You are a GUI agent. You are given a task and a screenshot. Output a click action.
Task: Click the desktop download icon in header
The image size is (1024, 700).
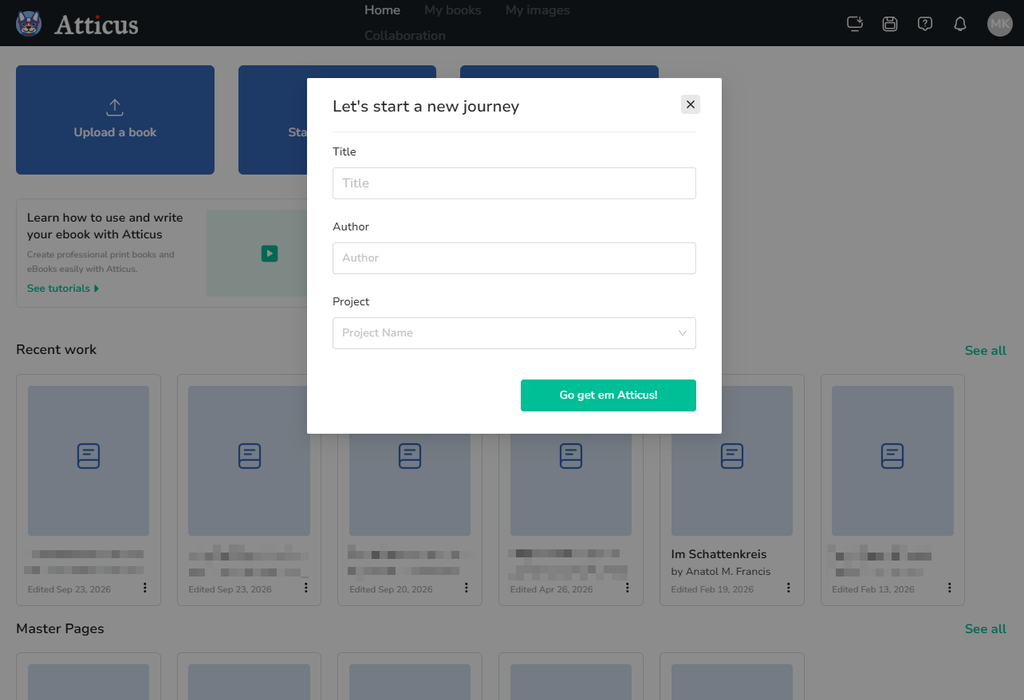coord(855,24)
